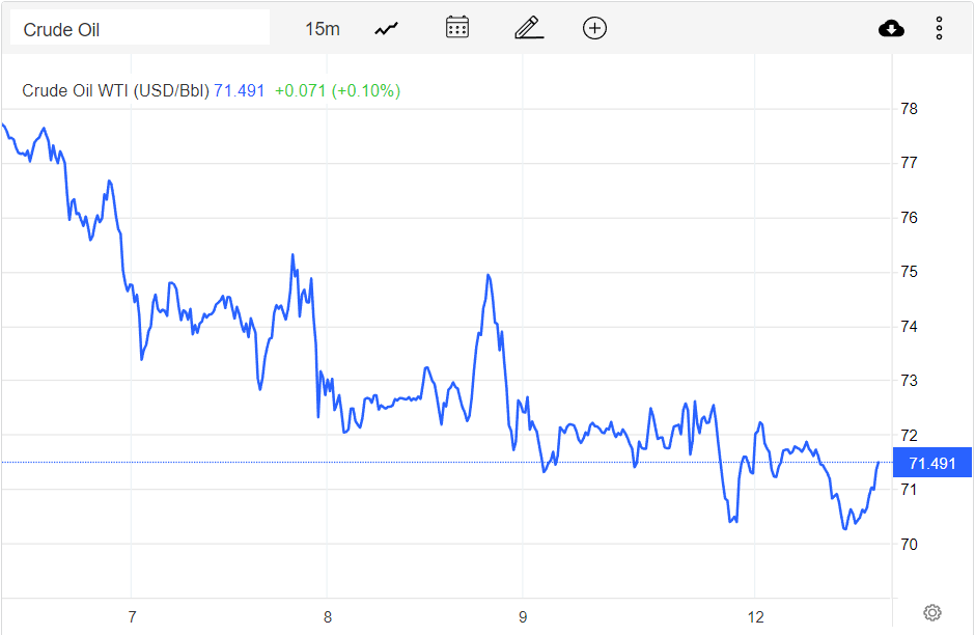Select the pencil drawing tool
Viewport: 977px width, 635px height.
pyautogui.click(x=528, y=28)
